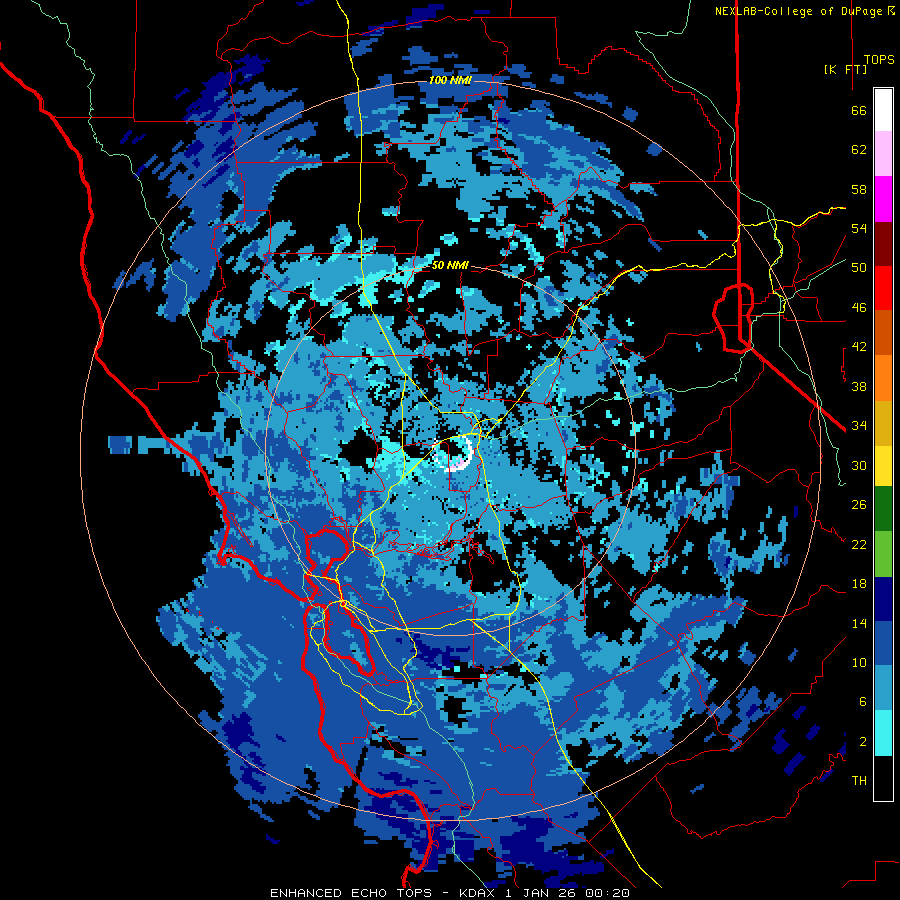Select the dark orange legend swatch
The image size is (900, 900).
pos(883,332)
